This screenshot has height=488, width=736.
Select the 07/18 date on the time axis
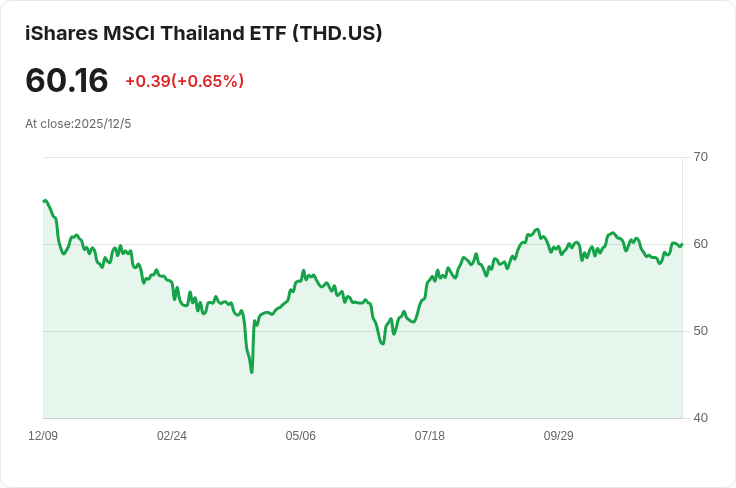430,436
